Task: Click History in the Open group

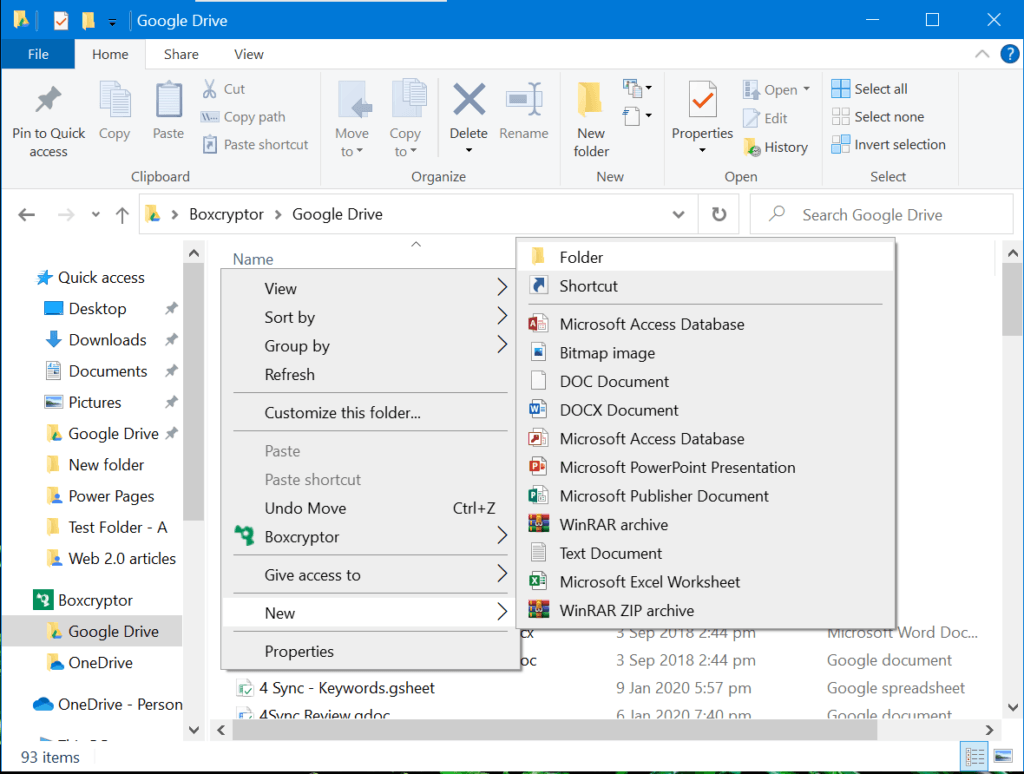Action: pos(776,147)
